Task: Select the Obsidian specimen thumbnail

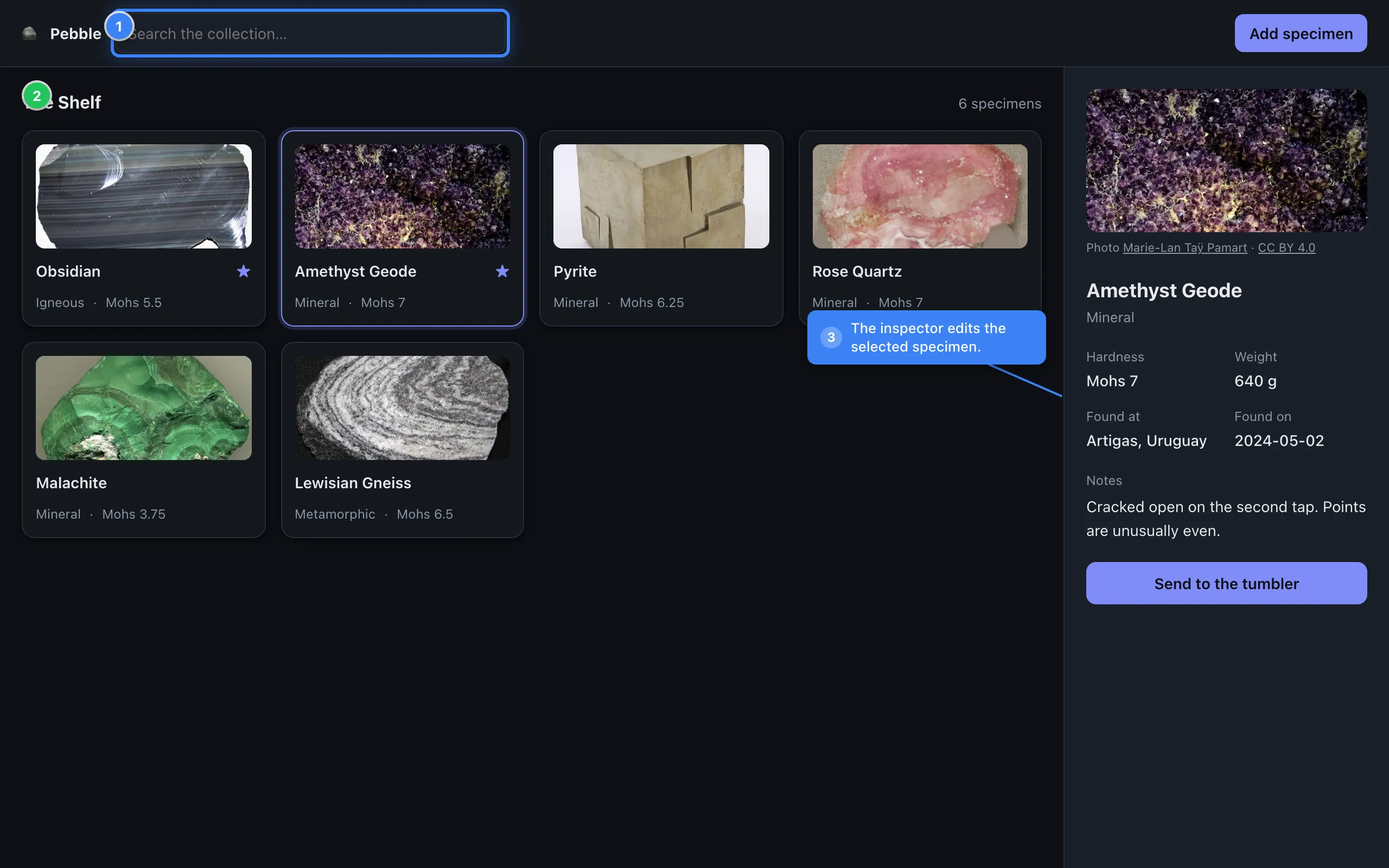Action: (x=143, y=196)
